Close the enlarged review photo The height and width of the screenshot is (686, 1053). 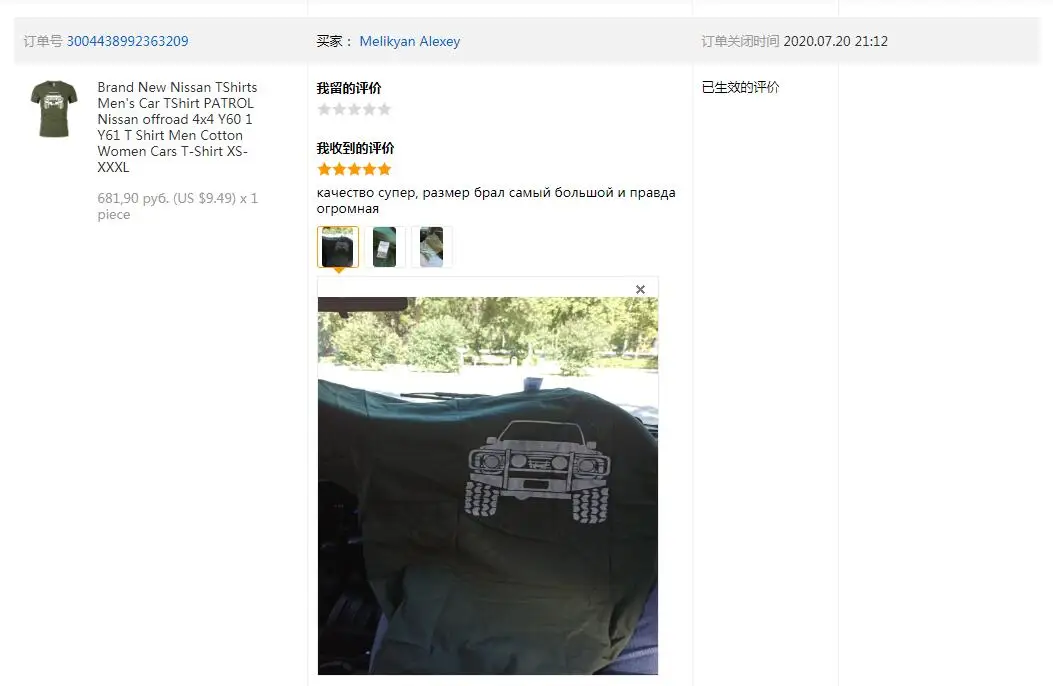[640, 289]
